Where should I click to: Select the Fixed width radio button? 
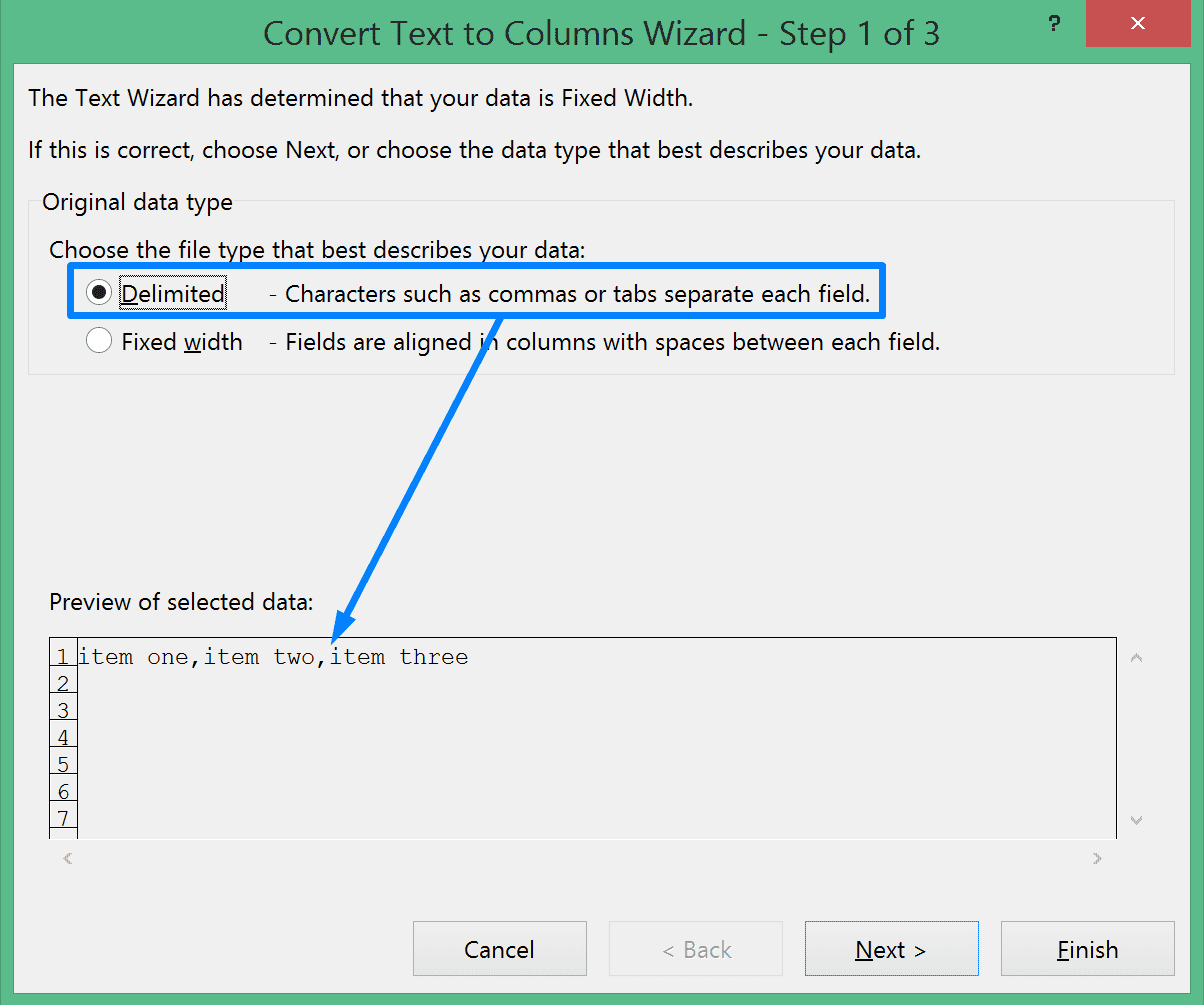[x=99, y=341]
